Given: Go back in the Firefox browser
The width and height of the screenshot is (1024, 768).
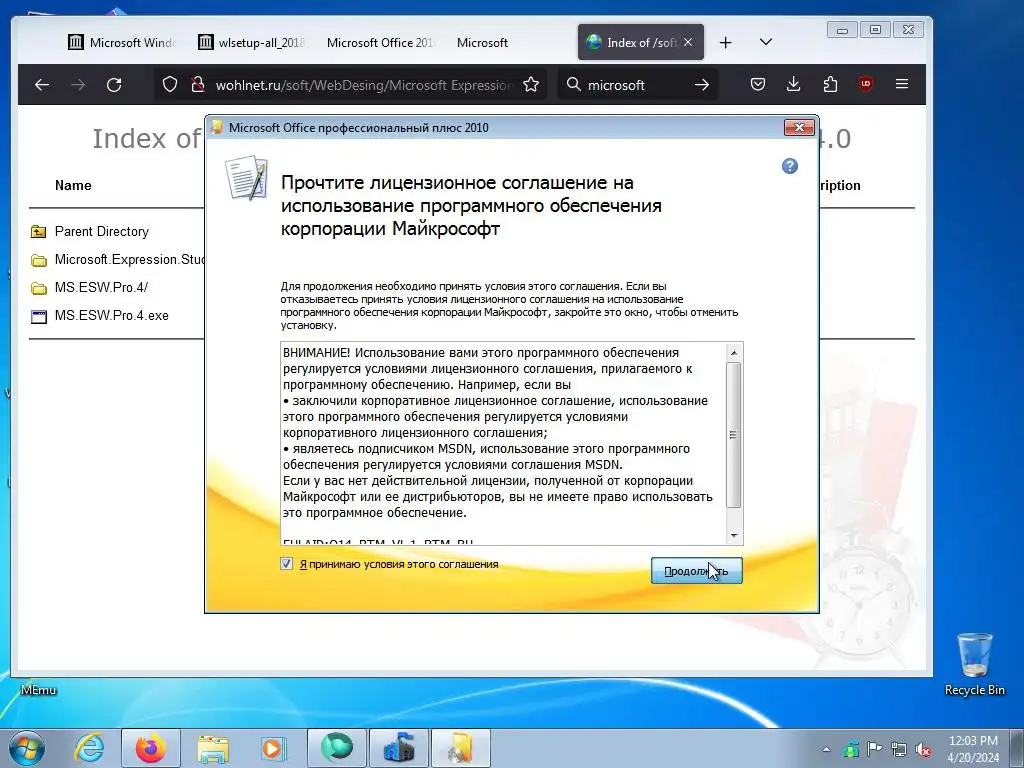Looking at the screenshot, I should coord(42,85).
